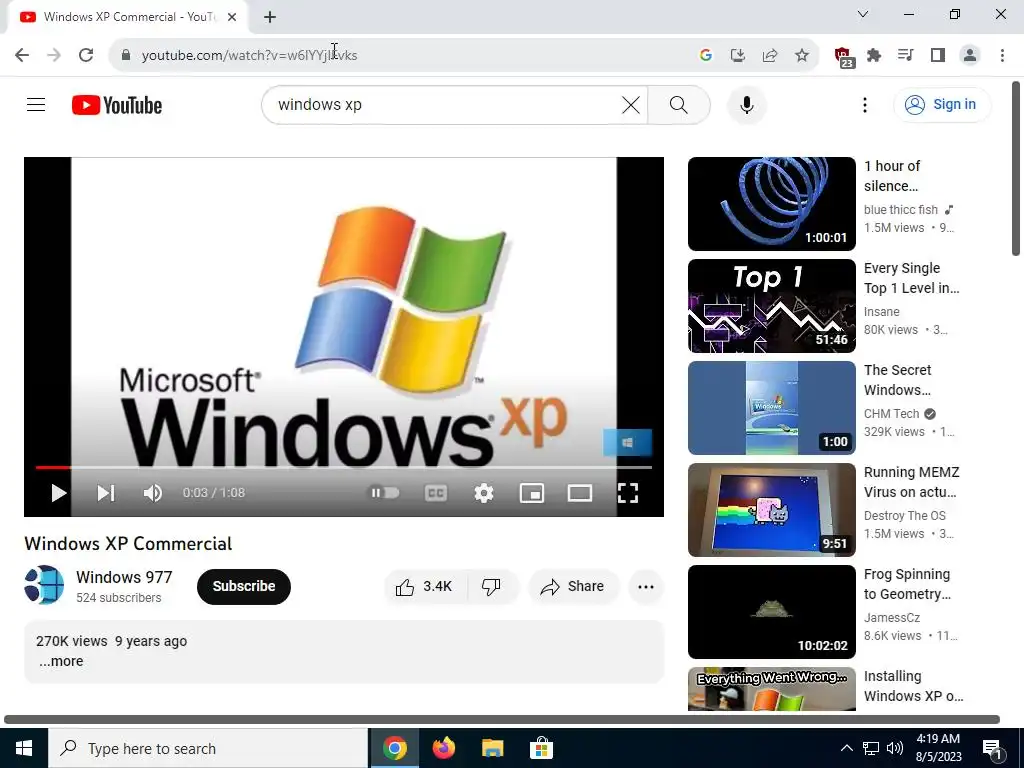
Task: Toggle closed captions in the player
Action: coord(436,493)
